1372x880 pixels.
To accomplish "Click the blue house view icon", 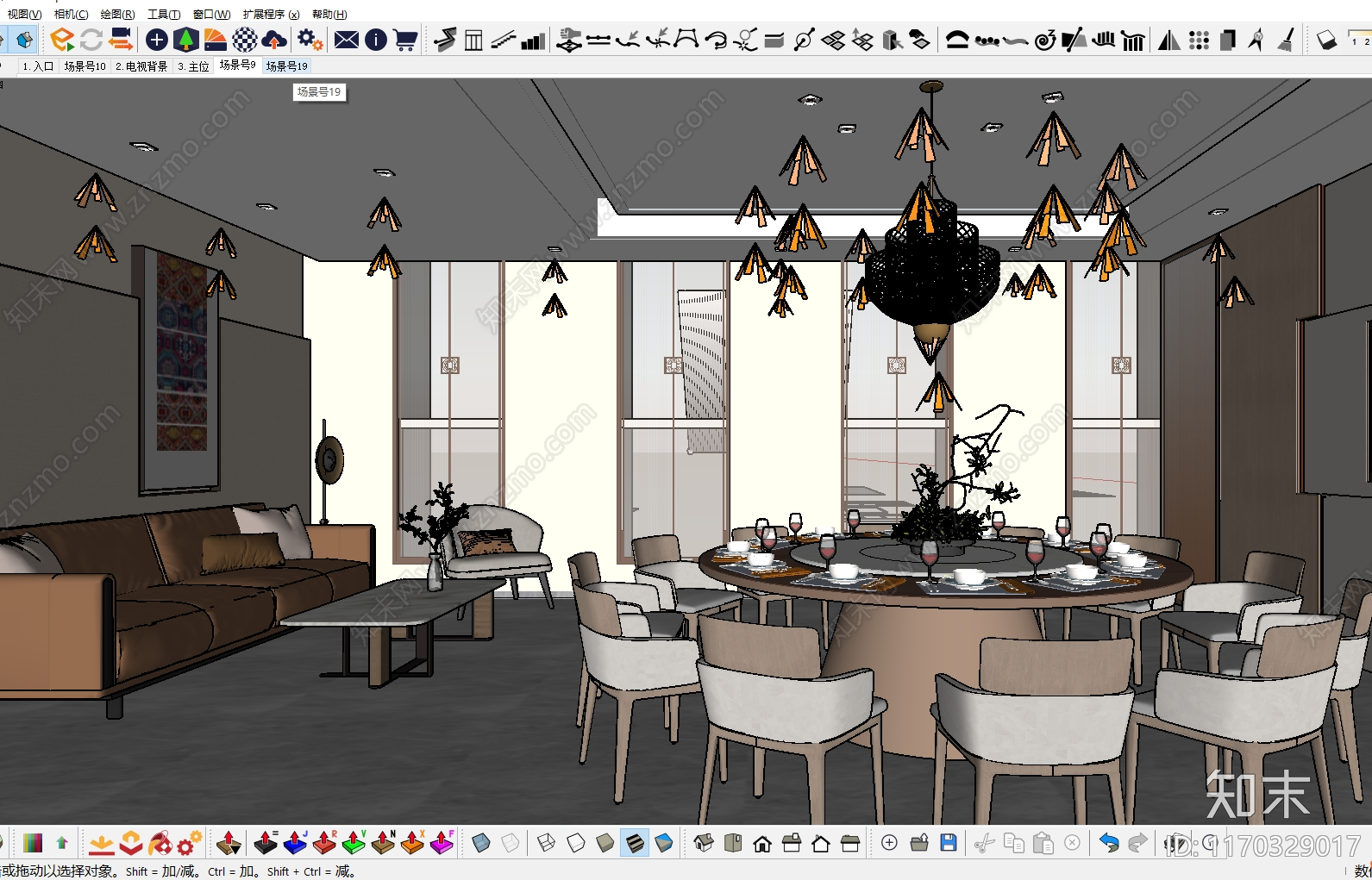I will pyautogui.click(x=24, y=40).
